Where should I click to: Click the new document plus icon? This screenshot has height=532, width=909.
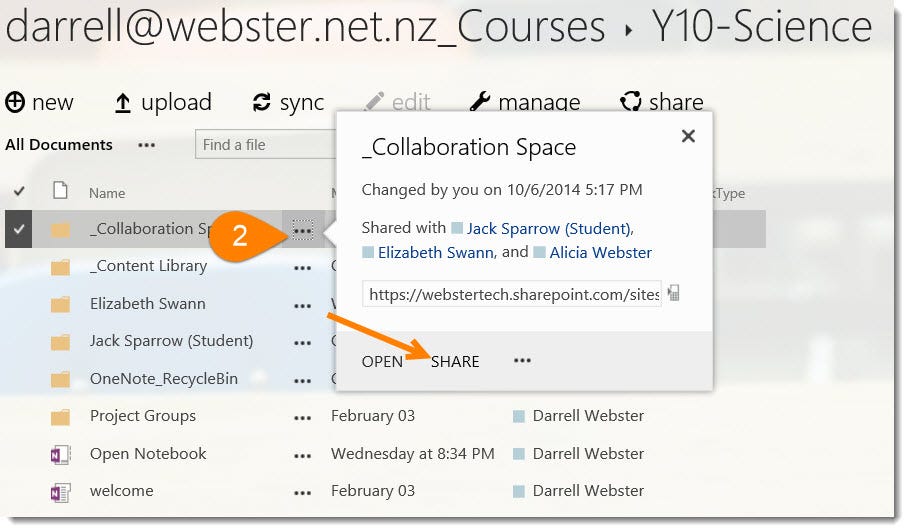[15, 102]
